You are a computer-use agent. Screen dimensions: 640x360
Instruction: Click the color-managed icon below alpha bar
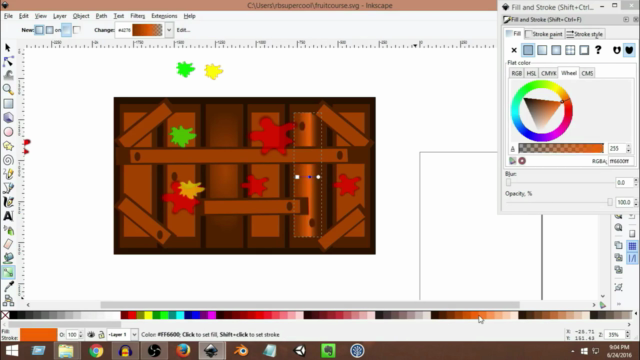tap(513, 161)
